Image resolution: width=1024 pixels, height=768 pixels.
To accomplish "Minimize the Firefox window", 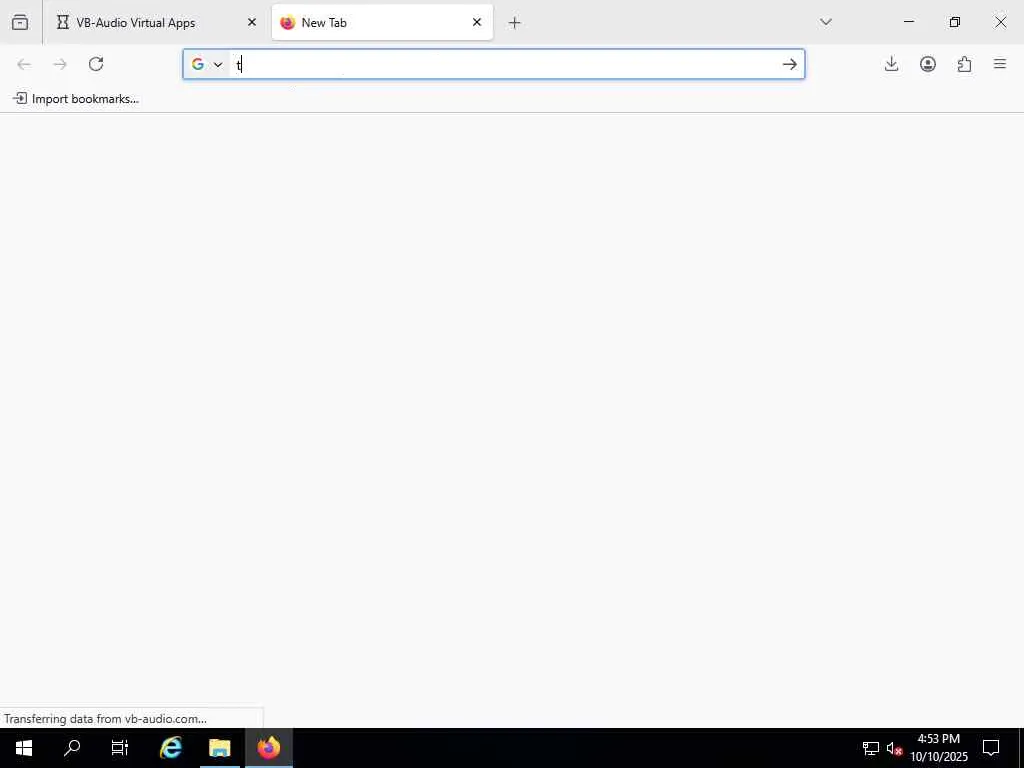I will point(908,22).
